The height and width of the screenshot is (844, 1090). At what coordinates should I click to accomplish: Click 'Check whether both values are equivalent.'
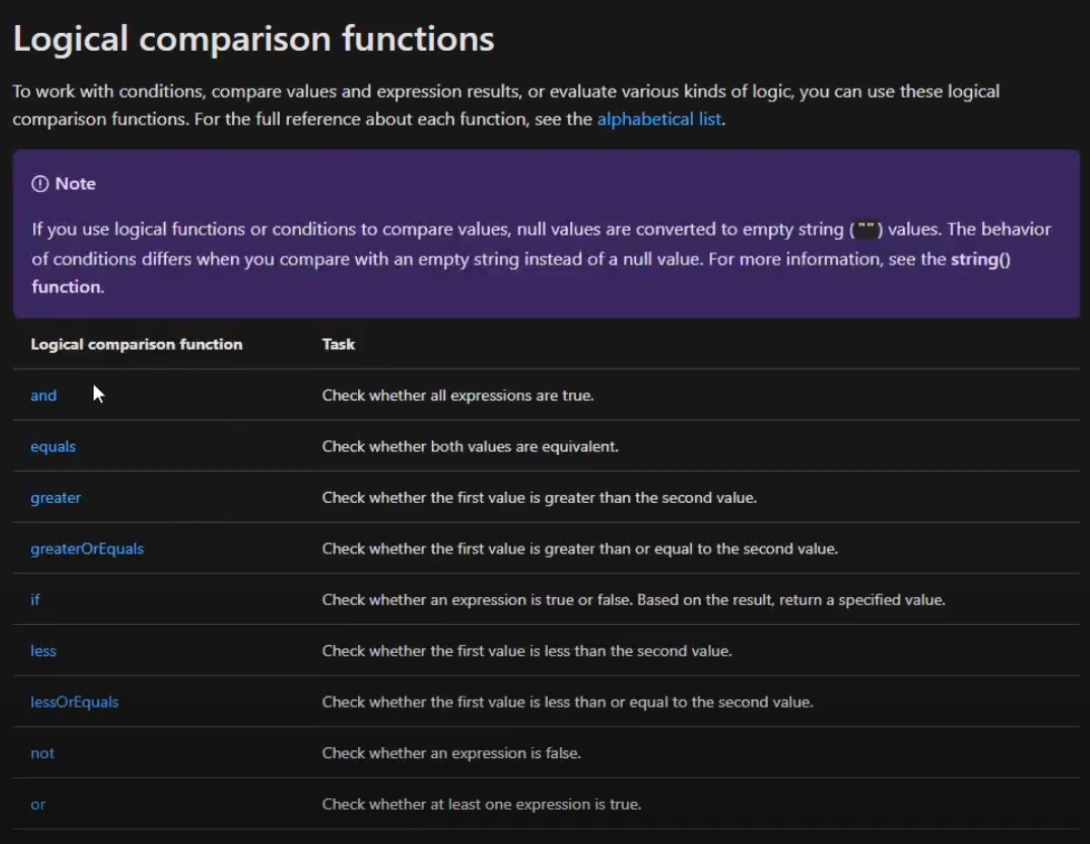click(x=470, y=446)
